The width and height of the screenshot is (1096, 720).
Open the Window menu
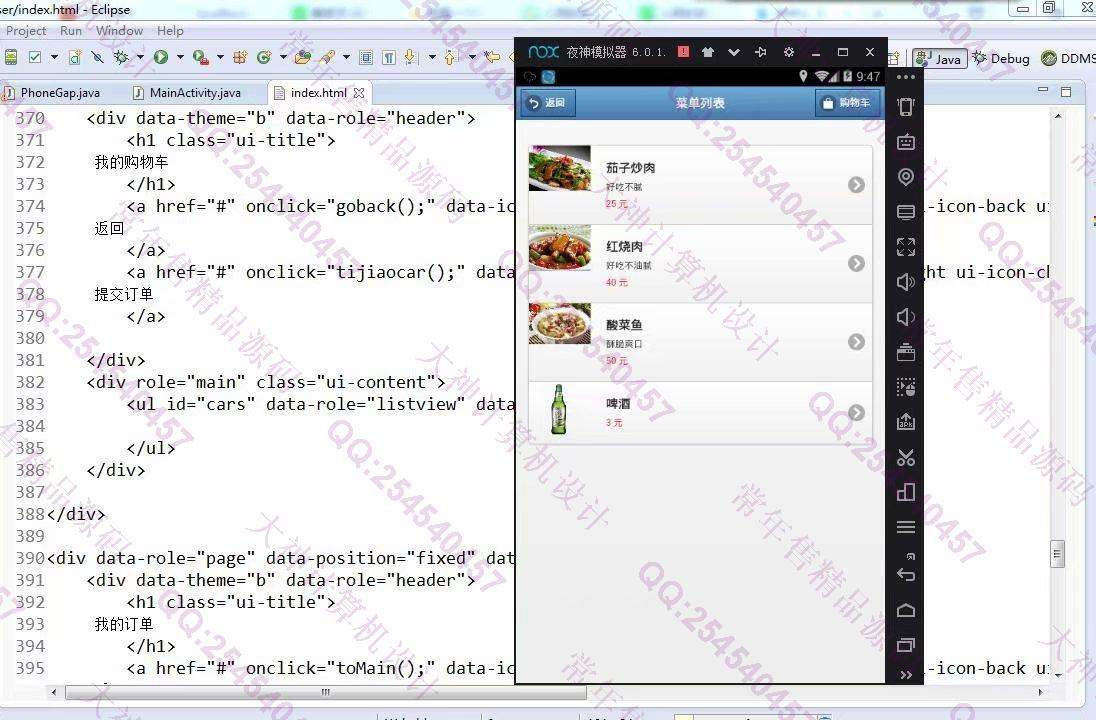pos(120,31)
